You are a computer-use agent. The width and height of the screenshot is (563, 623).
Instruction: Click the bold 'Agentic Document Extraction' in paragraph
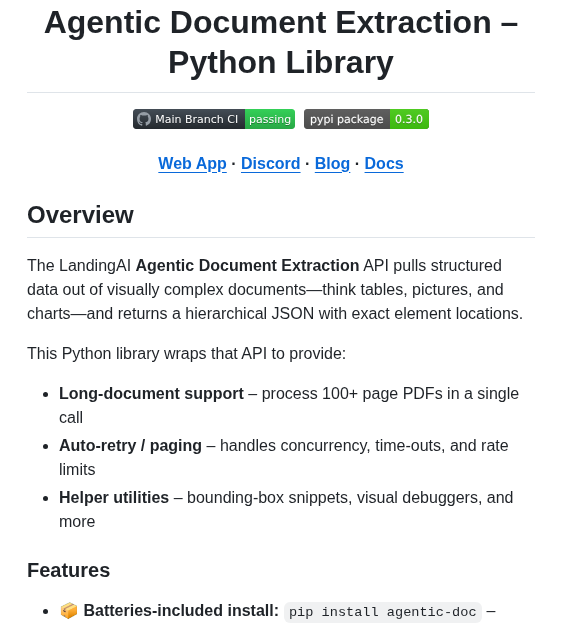pyautogui.click(x=247, y=265)
